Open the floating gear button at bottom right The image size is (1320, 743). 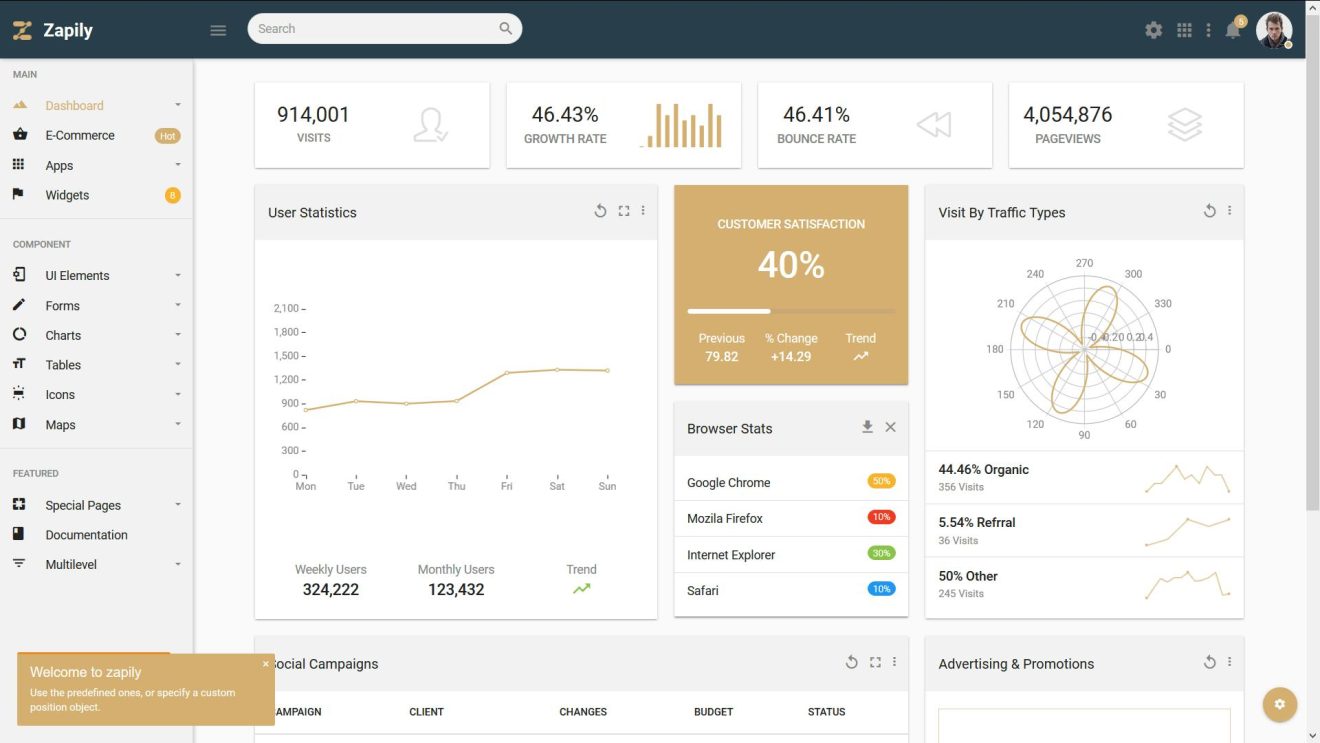coord(1280,704)
